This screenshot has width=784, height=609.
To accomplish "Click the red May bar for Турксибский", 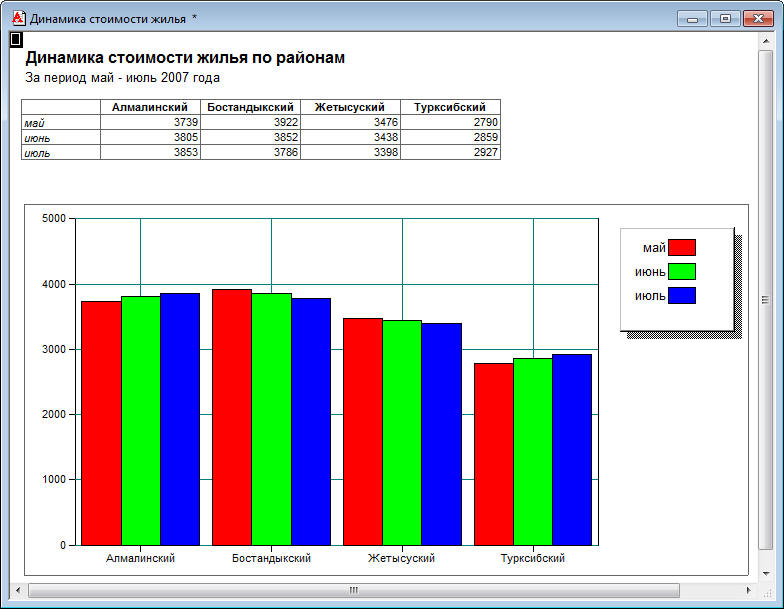I will pos(494,454).
